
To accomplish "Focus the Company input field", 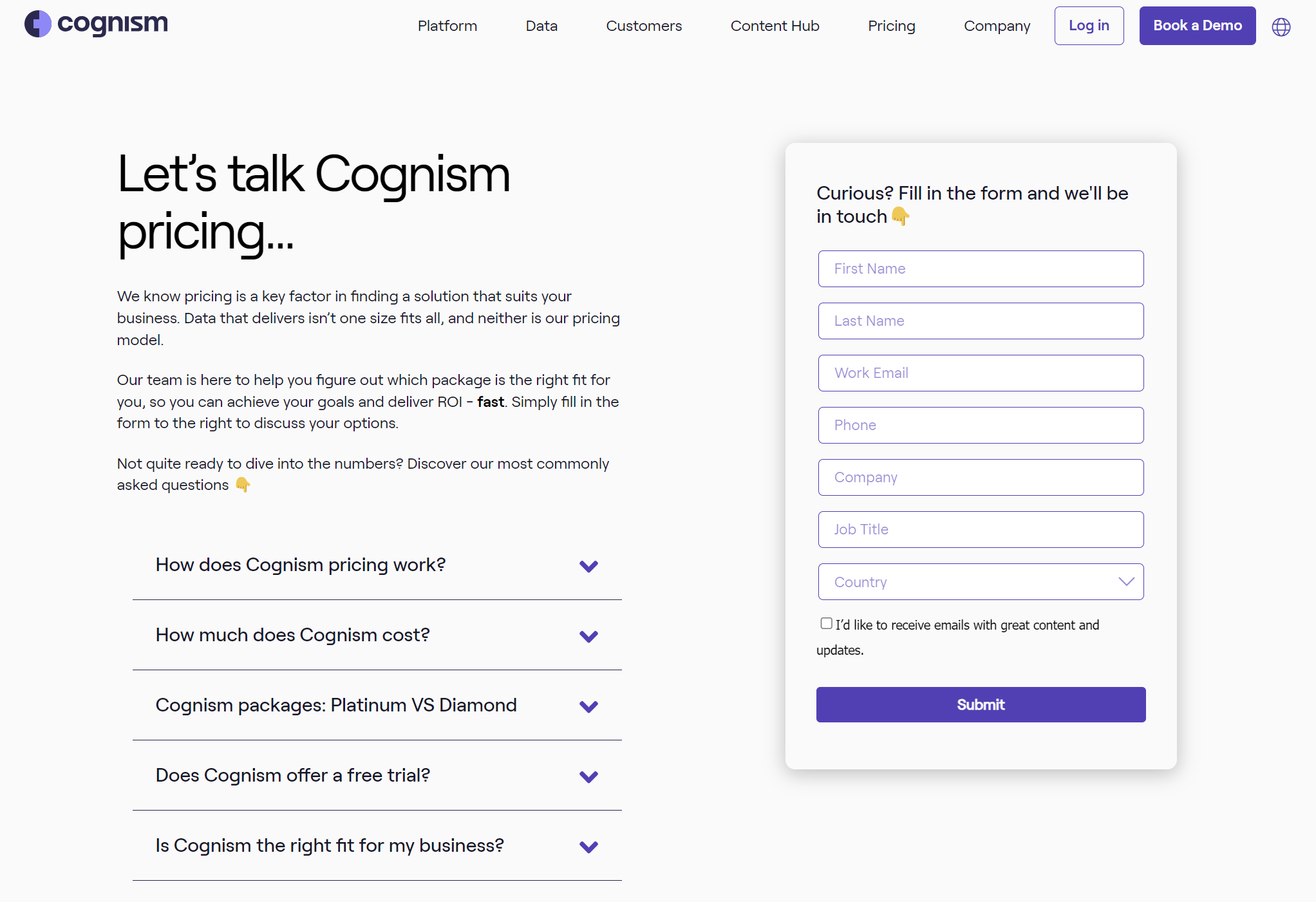I will pos(981,478).
